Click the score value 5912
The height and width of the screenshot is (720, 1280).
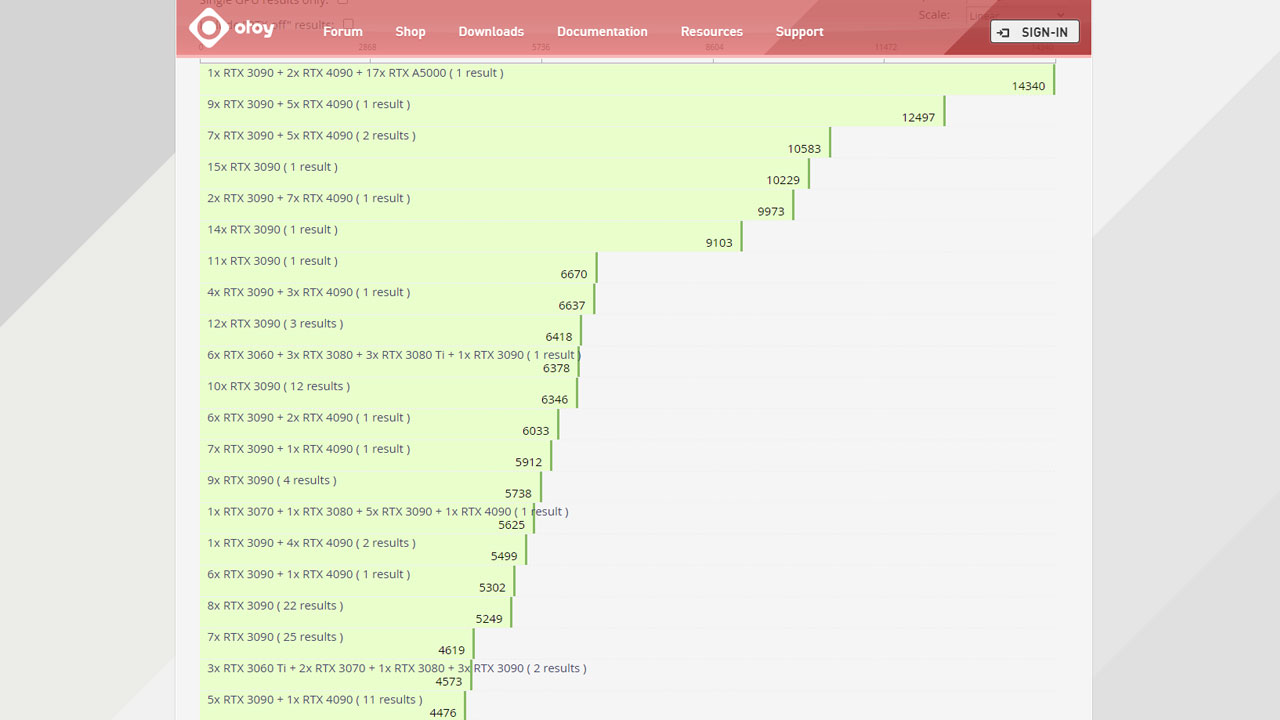[529, 462]
